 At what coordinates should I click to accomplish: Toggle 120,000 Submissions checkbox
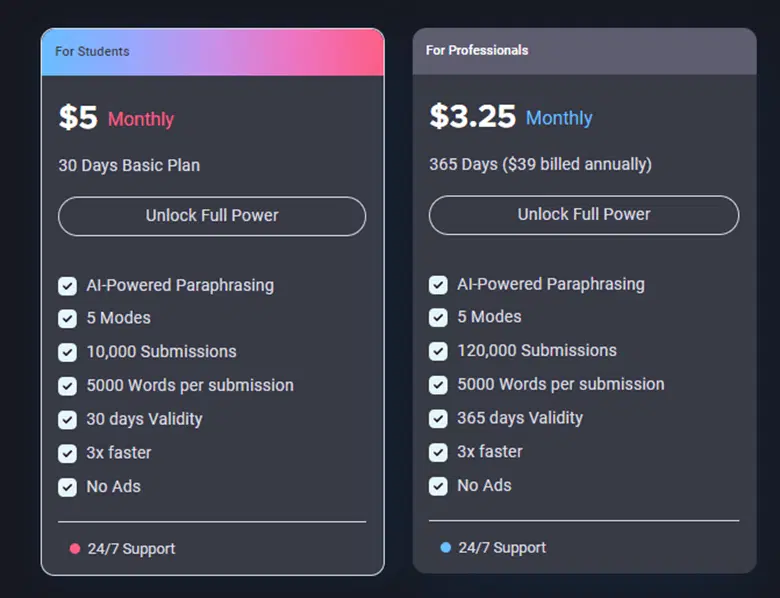point(438,351)
